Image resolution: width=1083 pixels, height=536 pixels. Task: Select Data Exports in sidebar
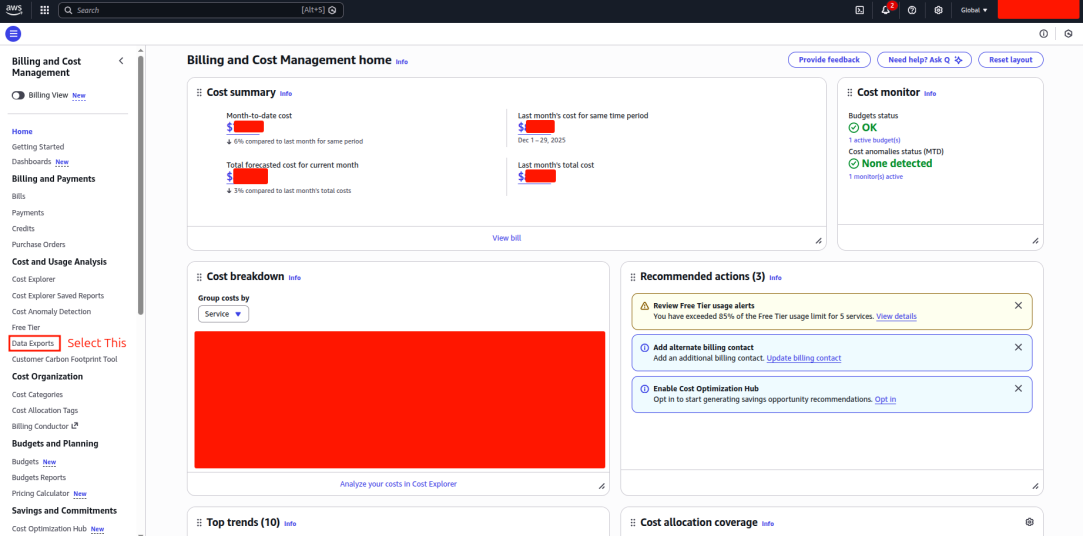32,343
